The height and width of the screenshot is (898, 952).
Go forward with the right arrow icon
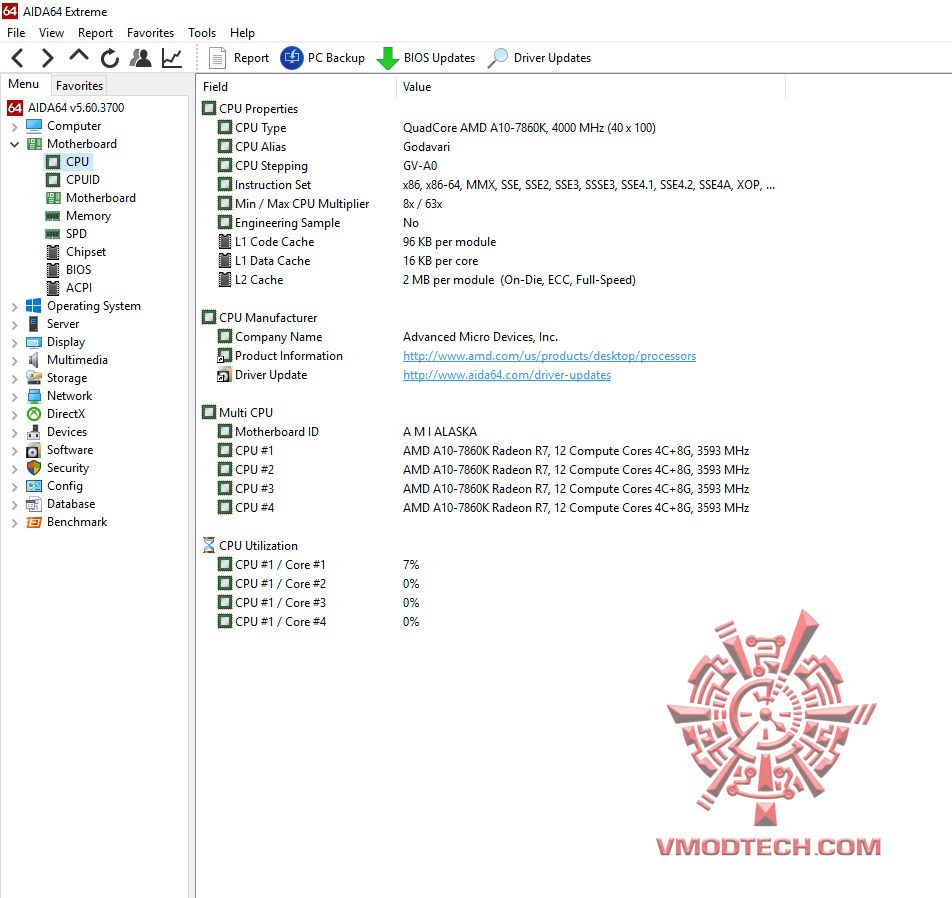[x=47, y=58]
